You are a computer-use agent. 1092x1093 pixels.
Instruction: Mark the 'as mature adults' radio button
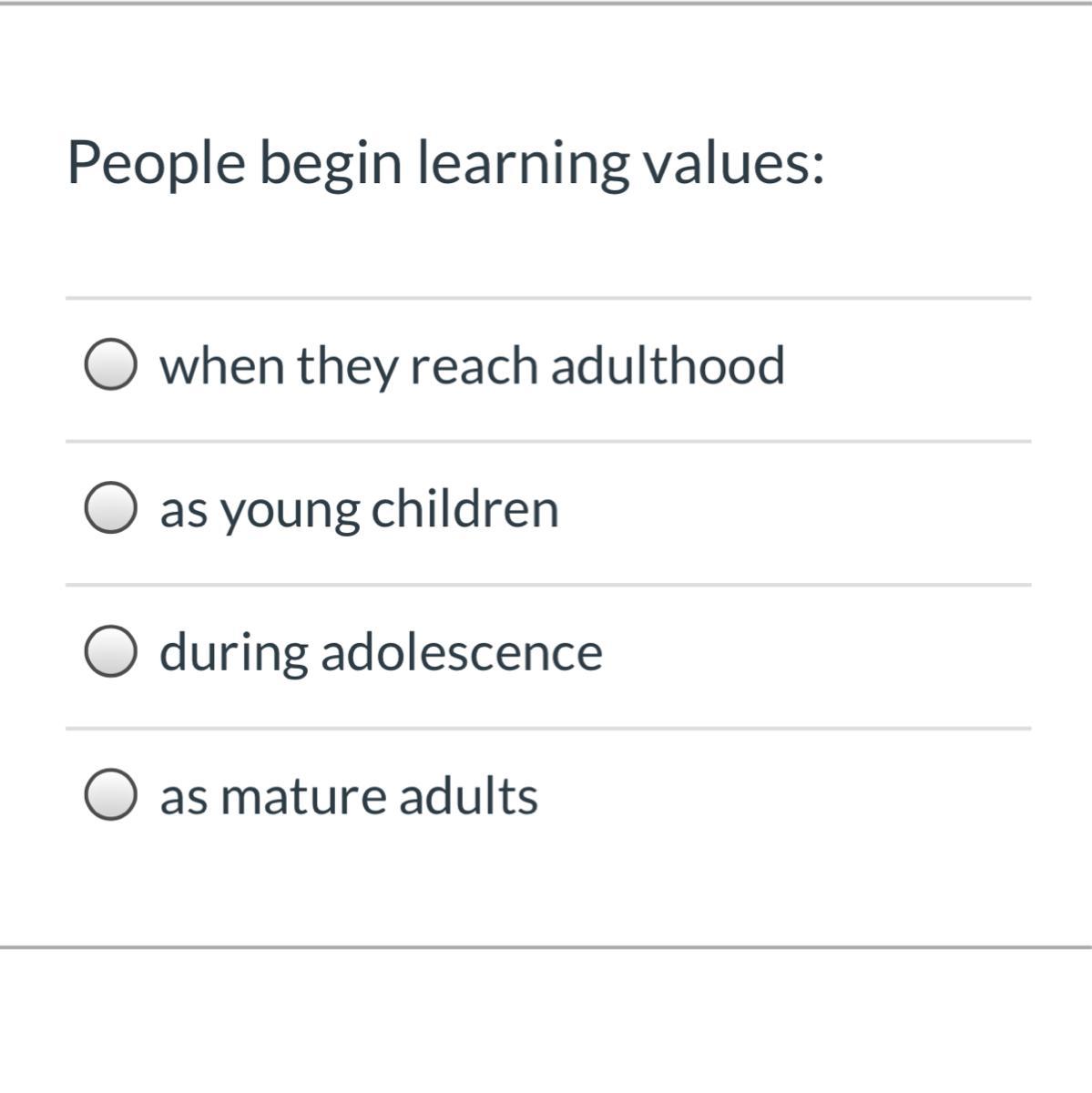click(111, 795)
